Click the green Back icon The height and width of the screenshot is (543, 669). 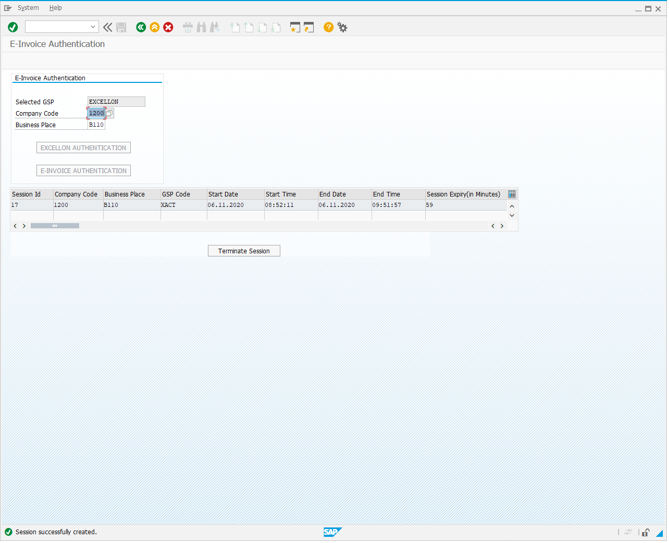[x=141, y=27]
